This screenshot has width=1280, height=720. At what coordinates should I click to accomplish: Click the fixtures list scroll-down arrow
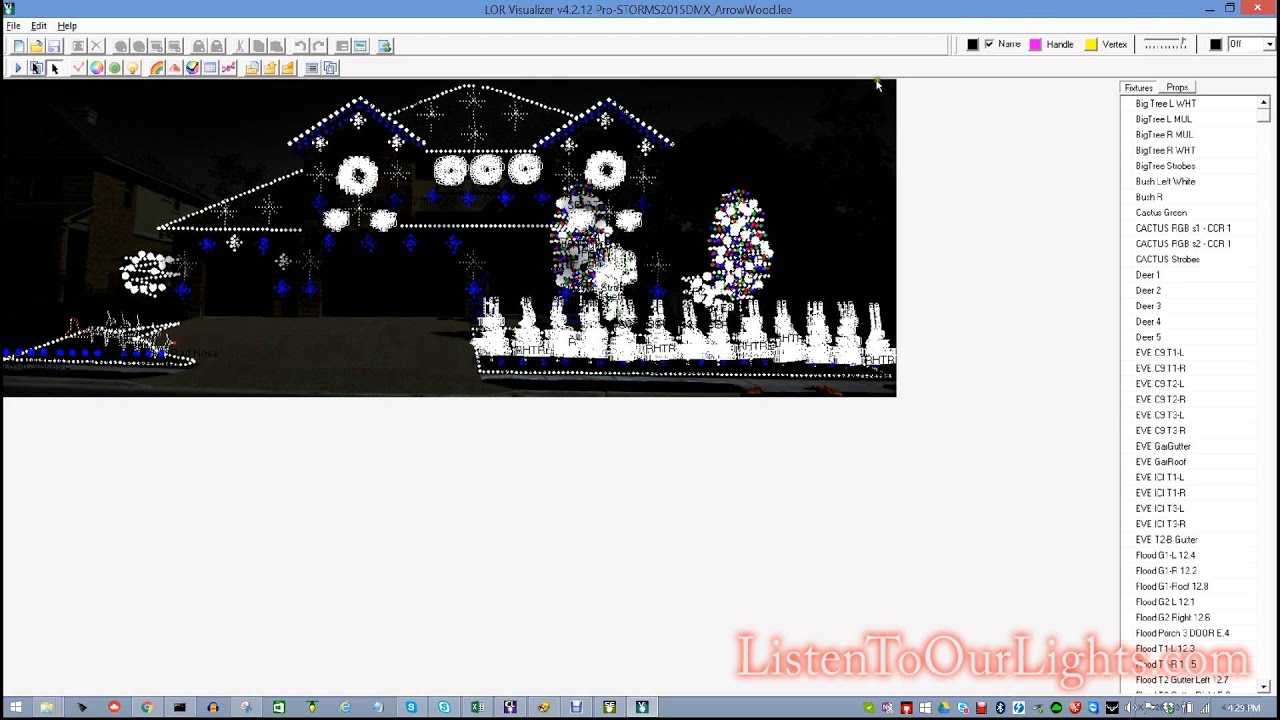click(x=1264, y=687)
